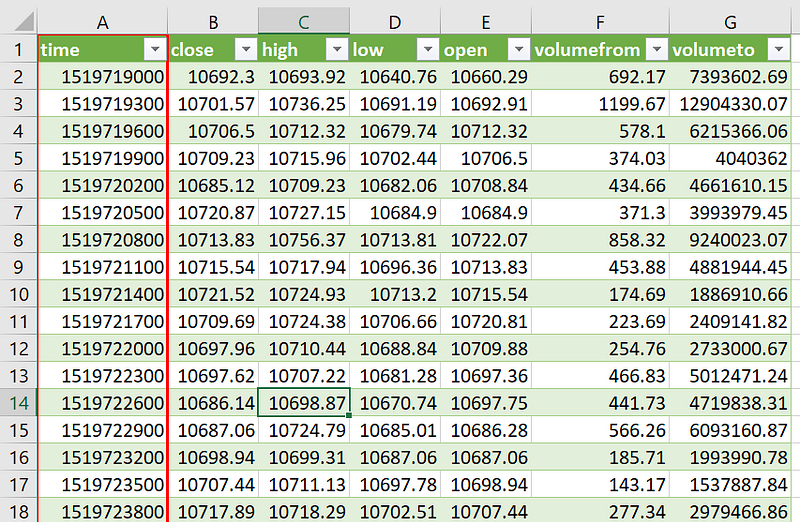Select column E header
Image resolution: width=800 pixels, height=522 pixels.
(486, 22)
